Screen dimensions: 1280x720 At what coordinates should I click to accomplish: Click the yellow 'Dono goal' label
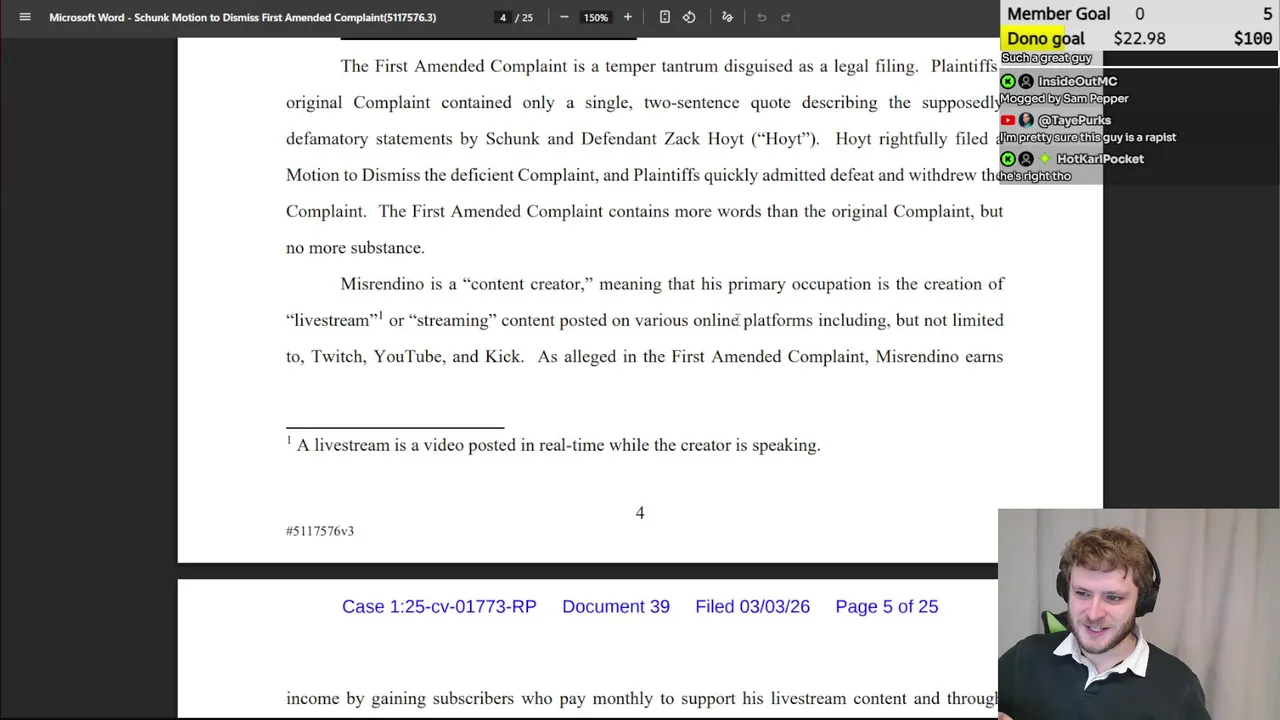point(1046,39)
